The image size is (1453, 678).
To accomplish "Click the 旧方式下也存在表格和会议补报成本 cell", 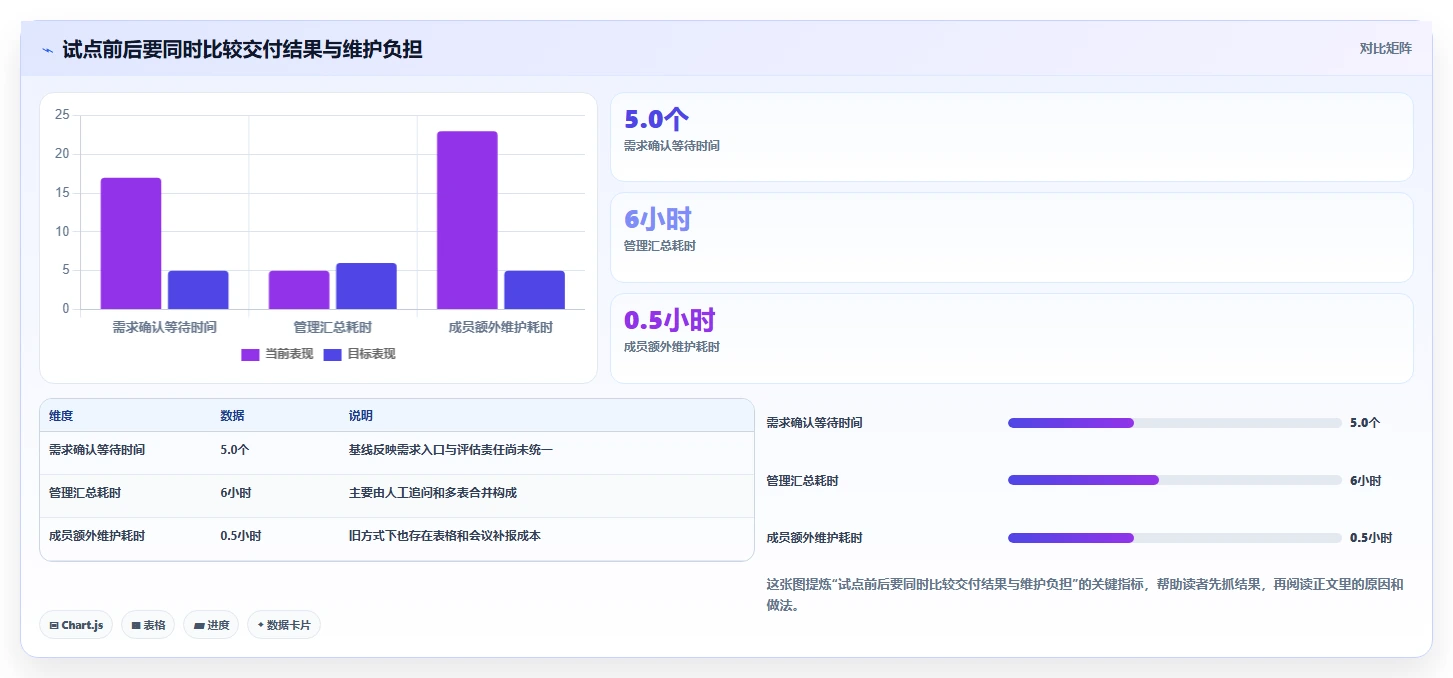I will coord(444,536).
